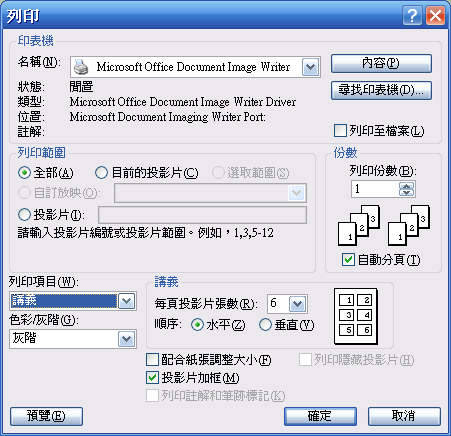
Task: Click the printer icon in name box
Action: 81,67
